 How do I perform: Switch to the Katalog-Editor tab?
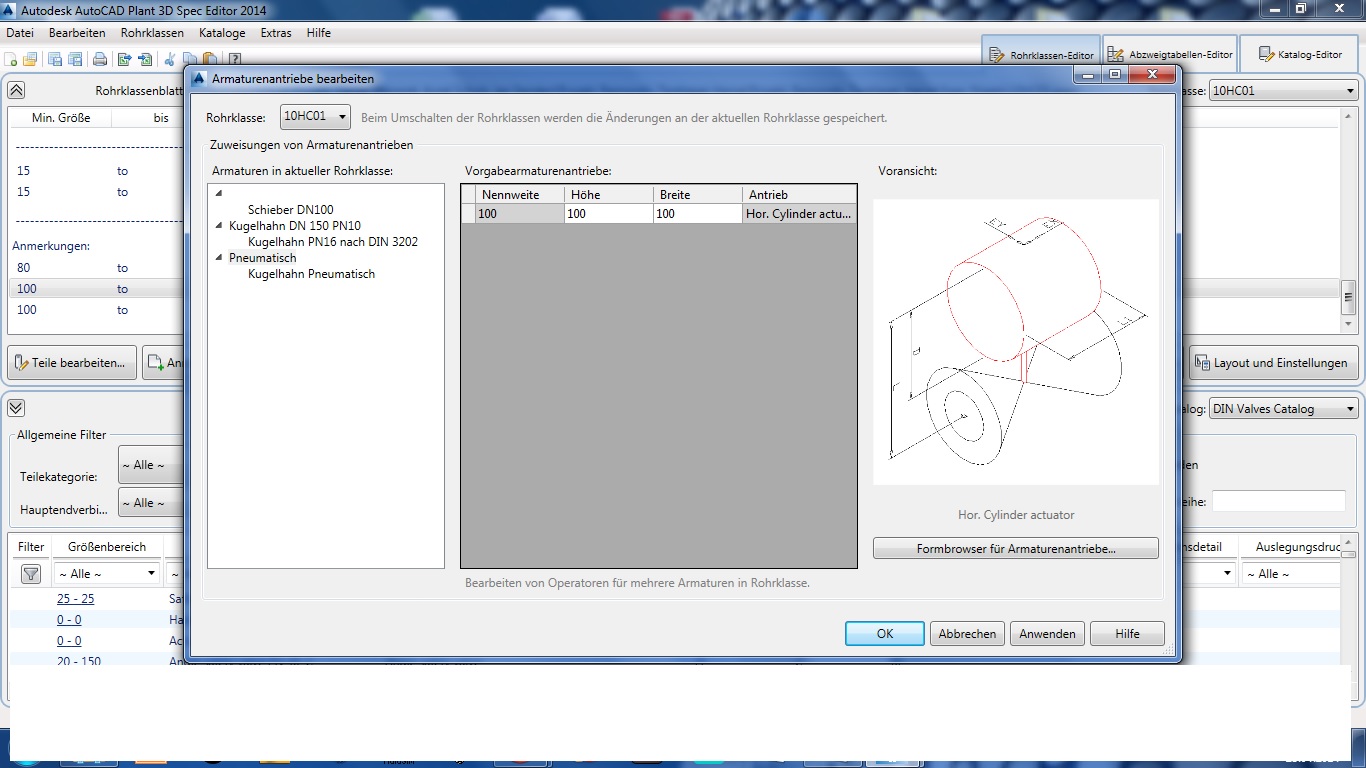point(1300,55)
